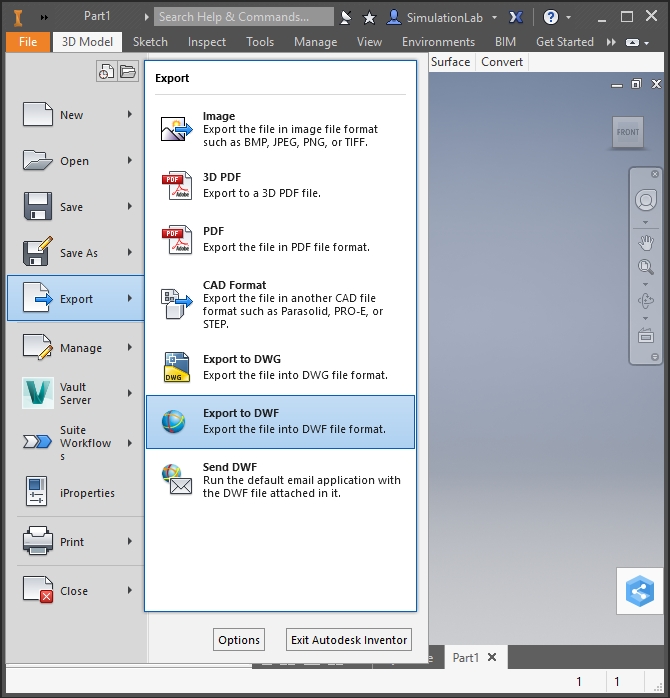Click the favorites star icon in title bar

click(369, 17)
